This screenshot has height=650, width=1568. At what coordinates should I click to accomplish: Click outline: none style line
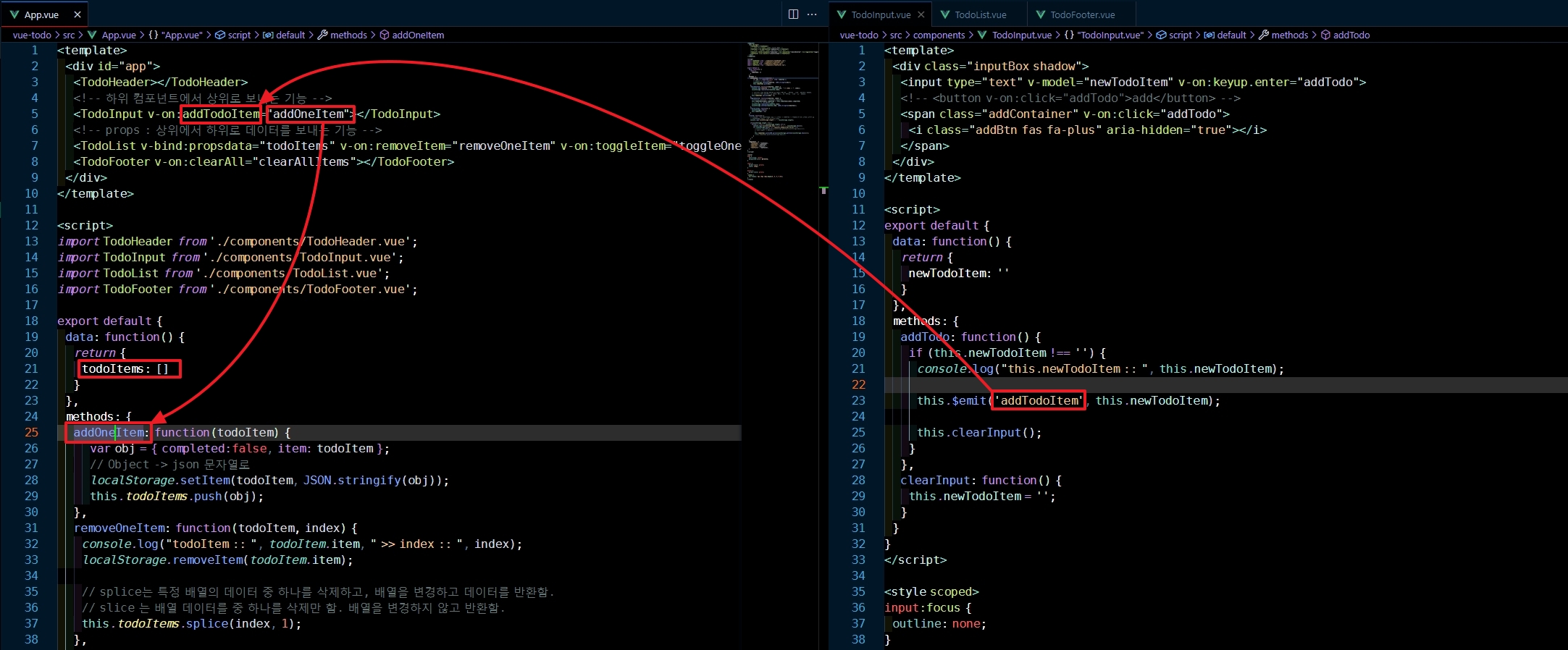[939, 623]
